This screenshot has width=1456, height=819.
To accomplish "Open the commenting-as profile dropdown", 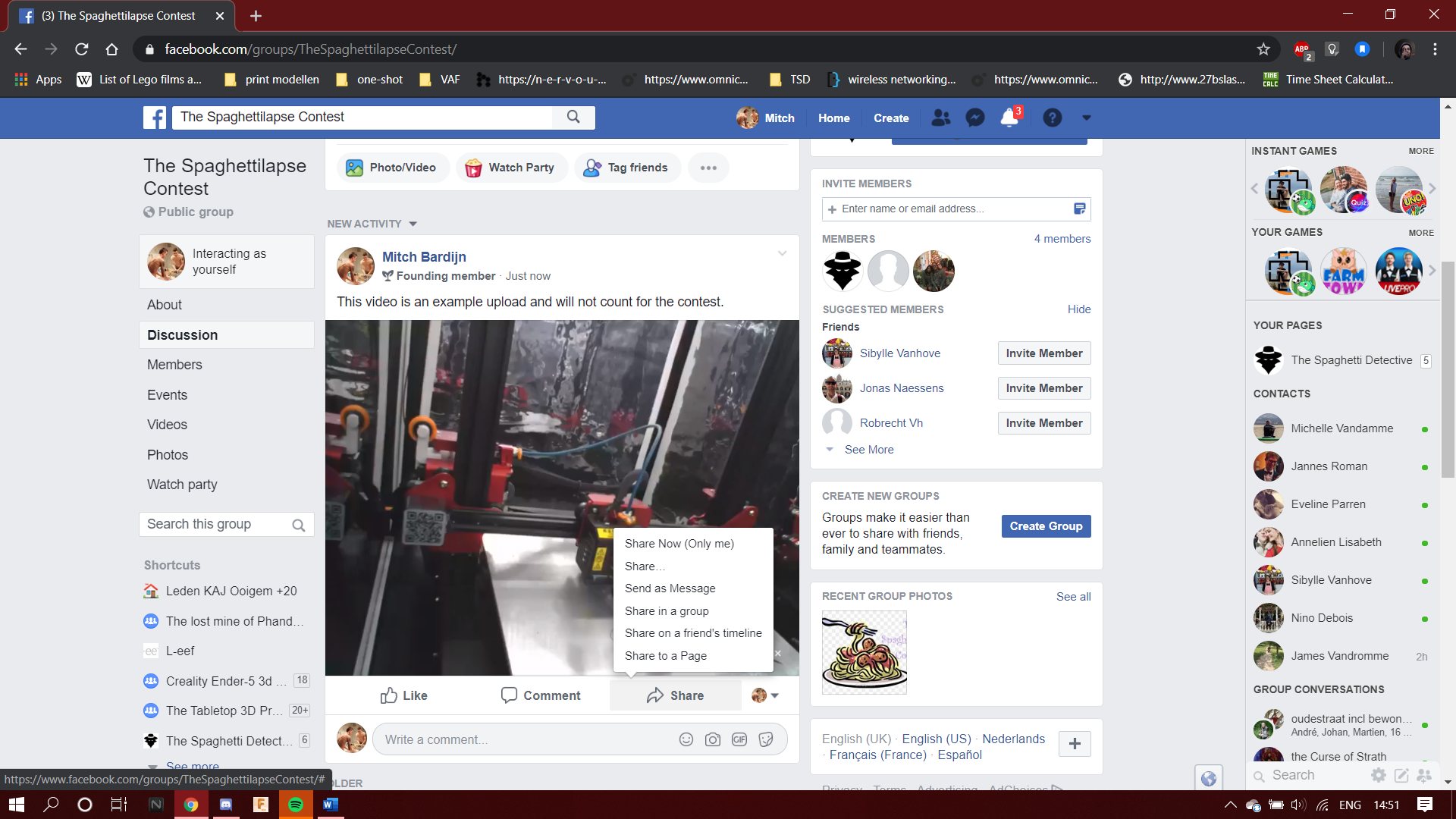I will [x=765, y=695].
